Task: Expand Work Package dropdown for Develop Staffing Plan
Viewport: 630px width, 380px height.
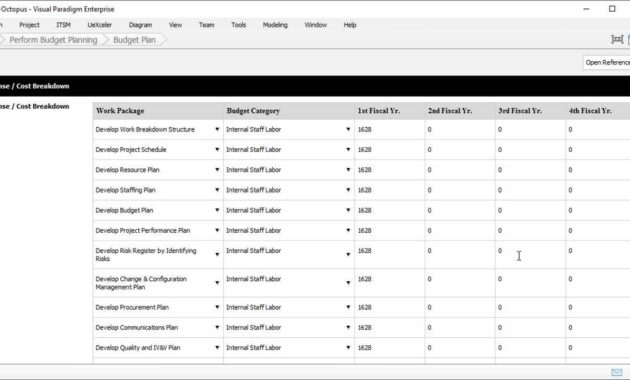Action: 217,190
